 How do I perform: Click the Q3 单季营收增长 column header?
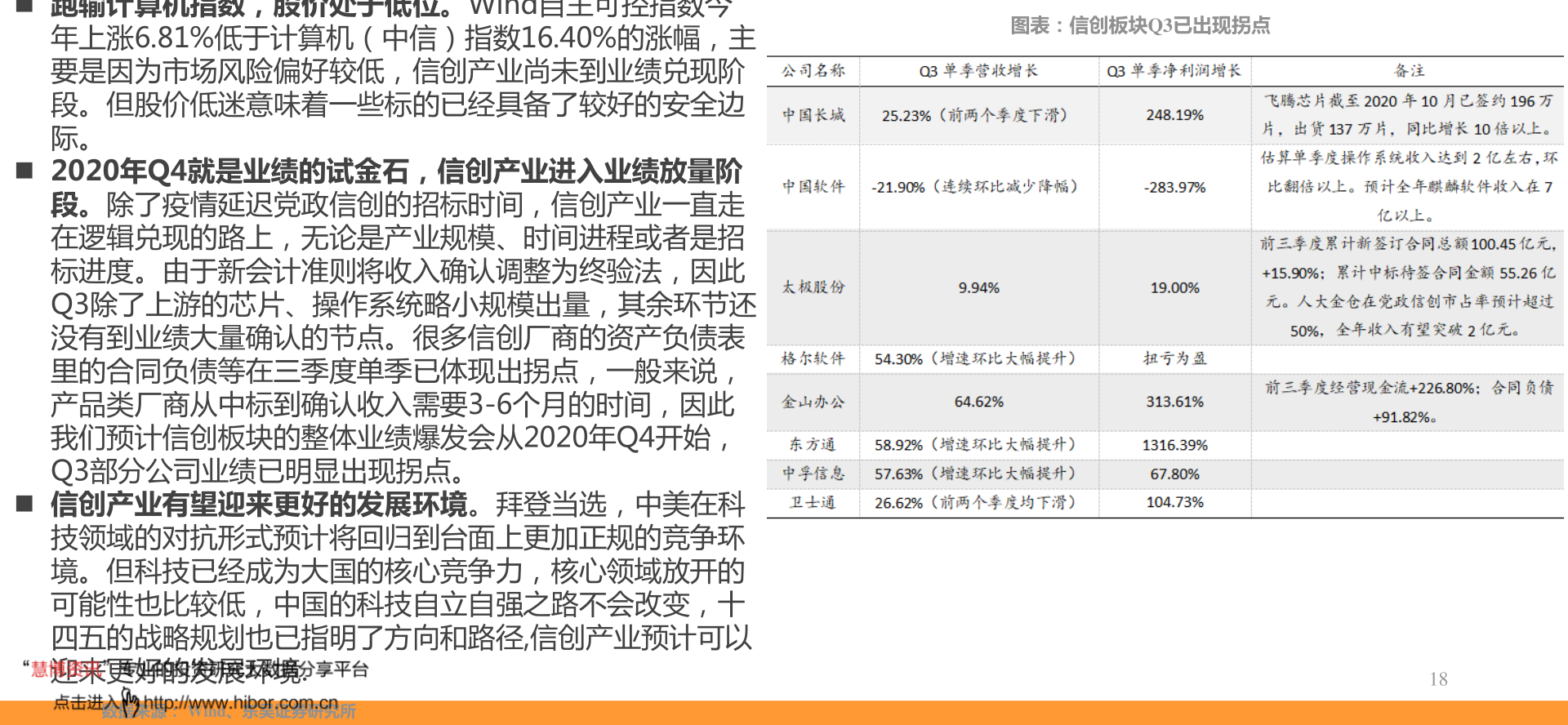point(978,71)
